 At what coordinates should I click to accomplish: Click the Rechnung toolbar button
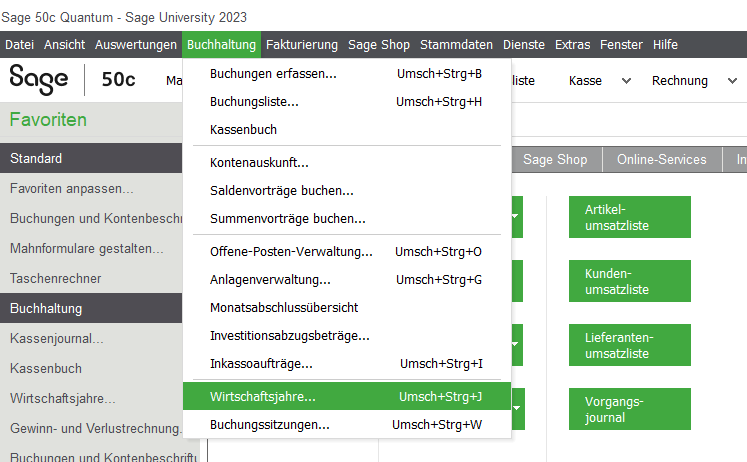(x=680, y=81)
